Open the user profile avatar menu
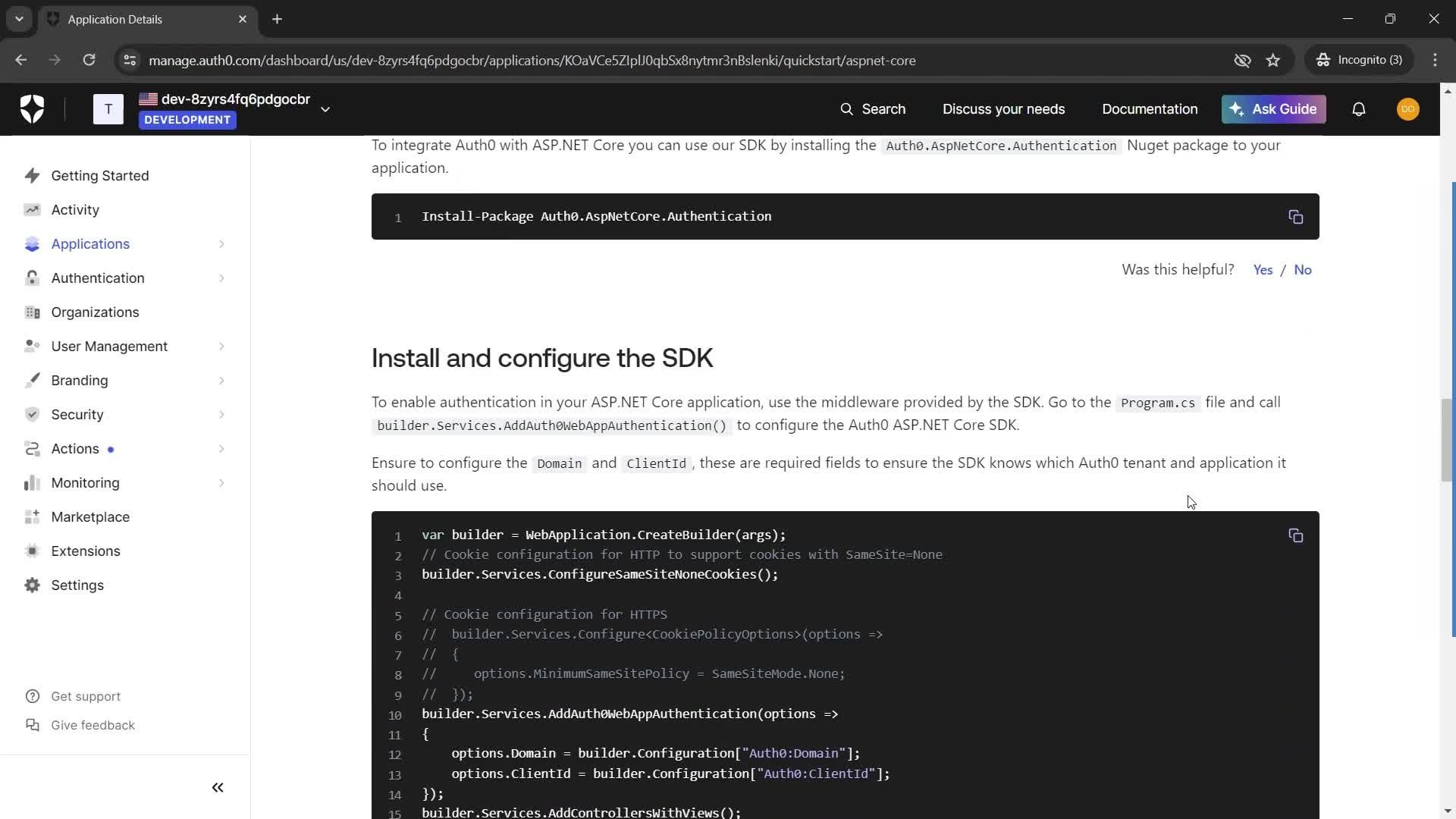 pos(1408,109)
